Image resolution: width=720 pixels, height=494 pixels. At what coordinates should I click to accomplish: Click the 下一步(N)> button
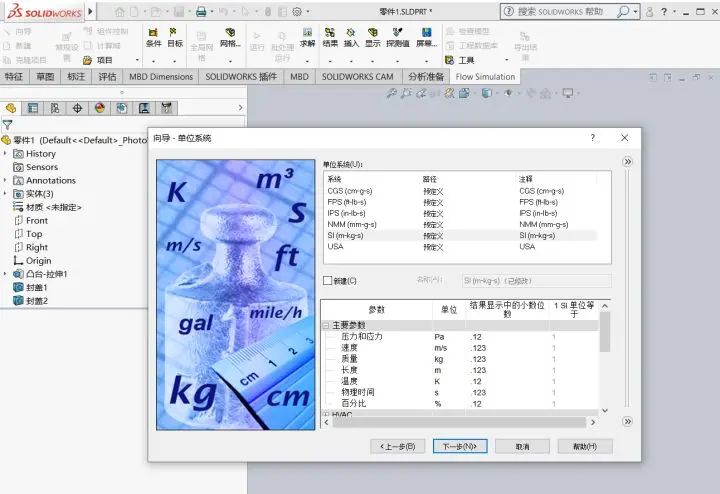460,446
